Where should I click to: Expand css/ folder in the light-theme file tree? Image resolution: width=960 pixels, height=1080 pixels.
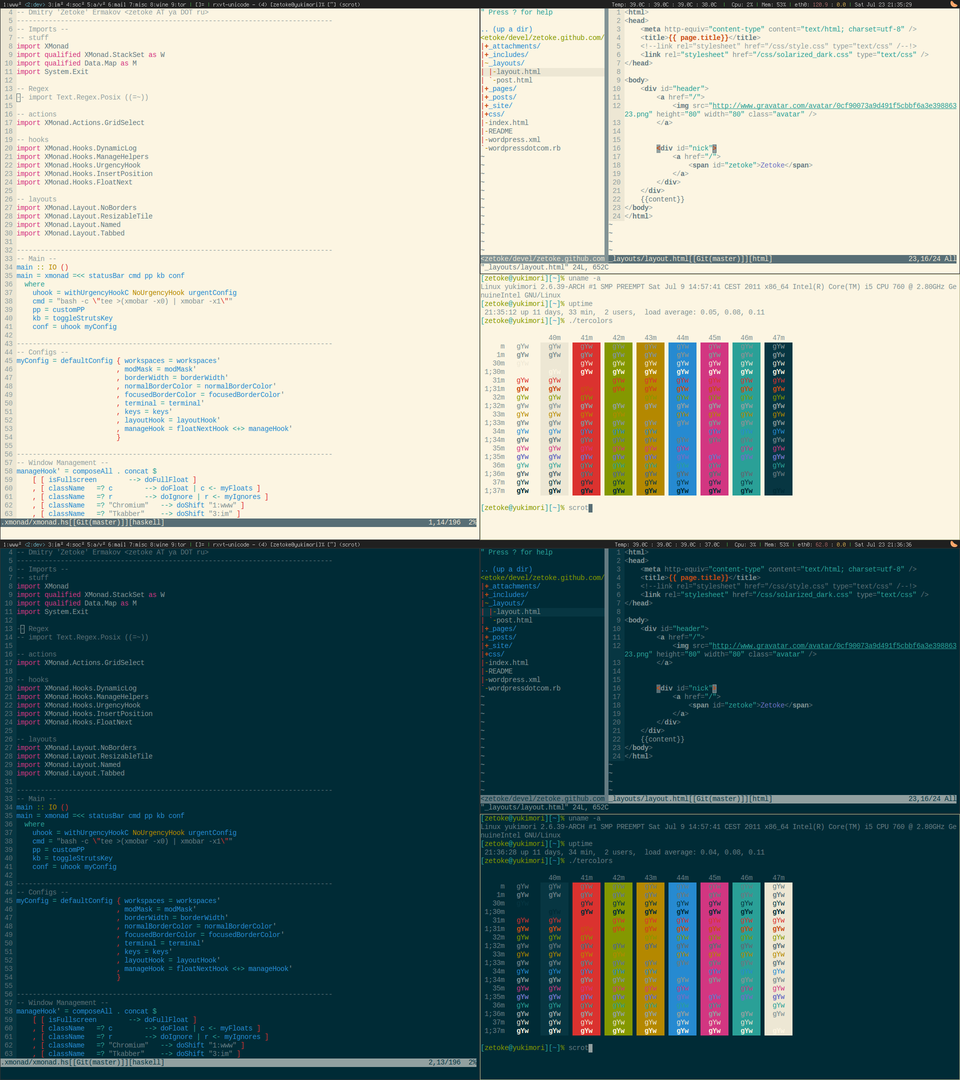pyautogui.click(x=498, y=114)
